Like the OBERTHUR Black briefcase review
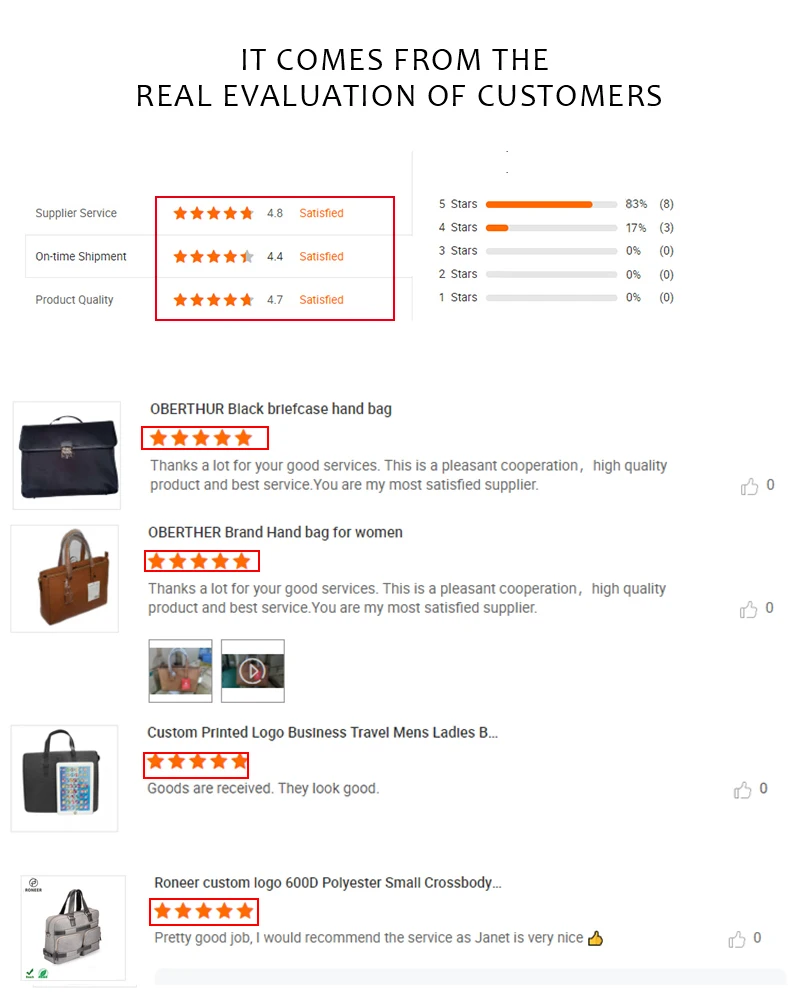Screen dimensions: 800x1000 pyautogui.click(x=750, y=486)
